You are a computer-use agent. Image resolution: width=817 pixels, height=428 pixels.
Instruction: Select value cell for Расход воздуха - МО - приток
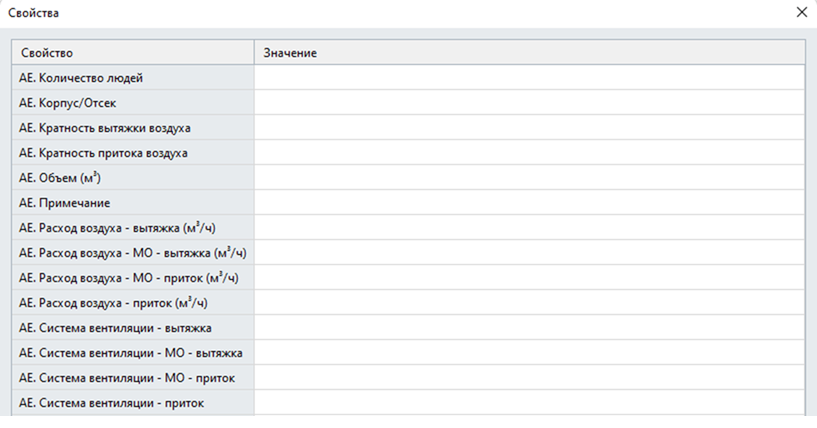coord(529,277)
